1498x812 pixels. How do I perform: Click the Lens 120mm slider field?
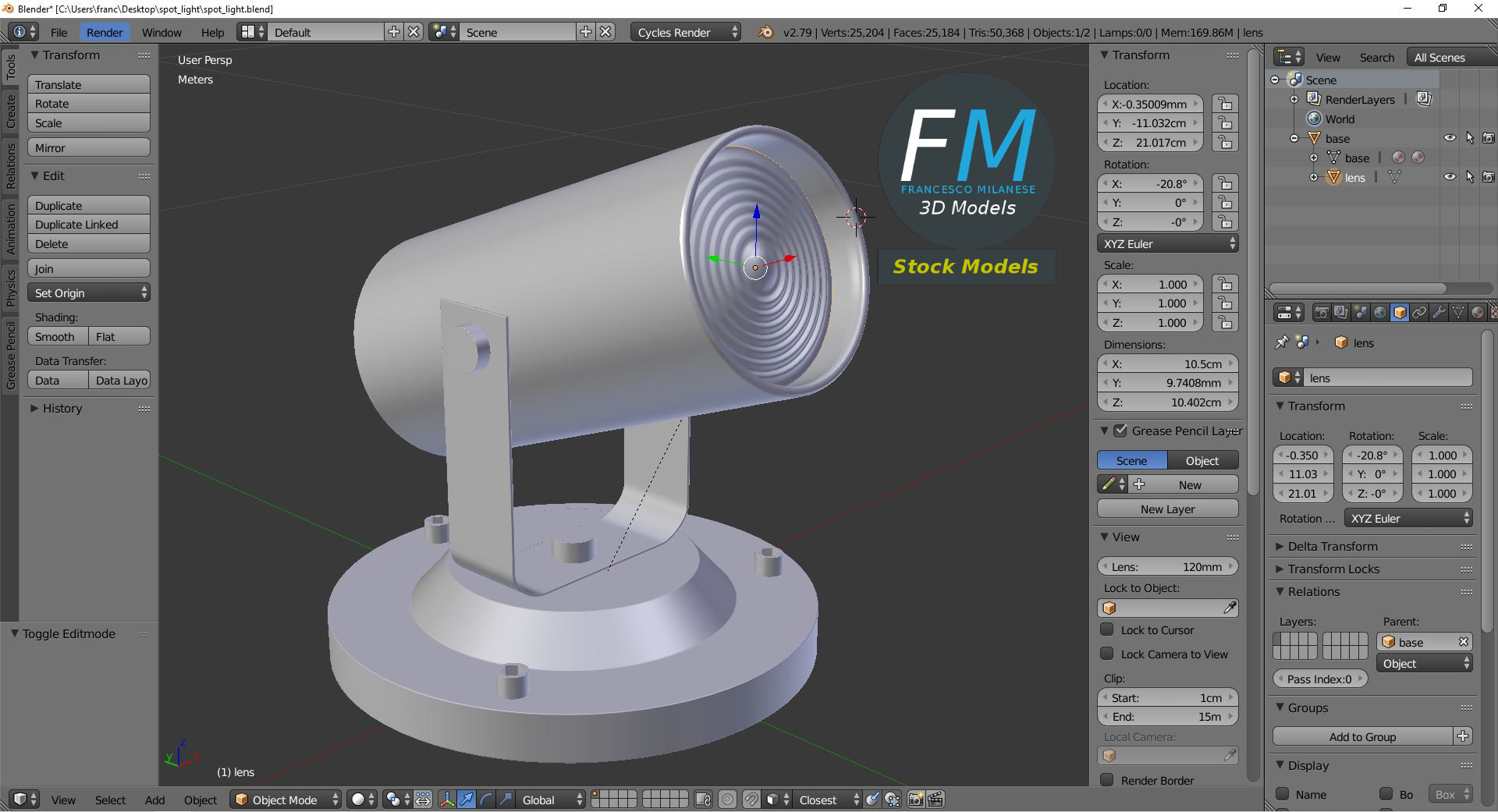pyautogui.click(x=1168, y=566)
